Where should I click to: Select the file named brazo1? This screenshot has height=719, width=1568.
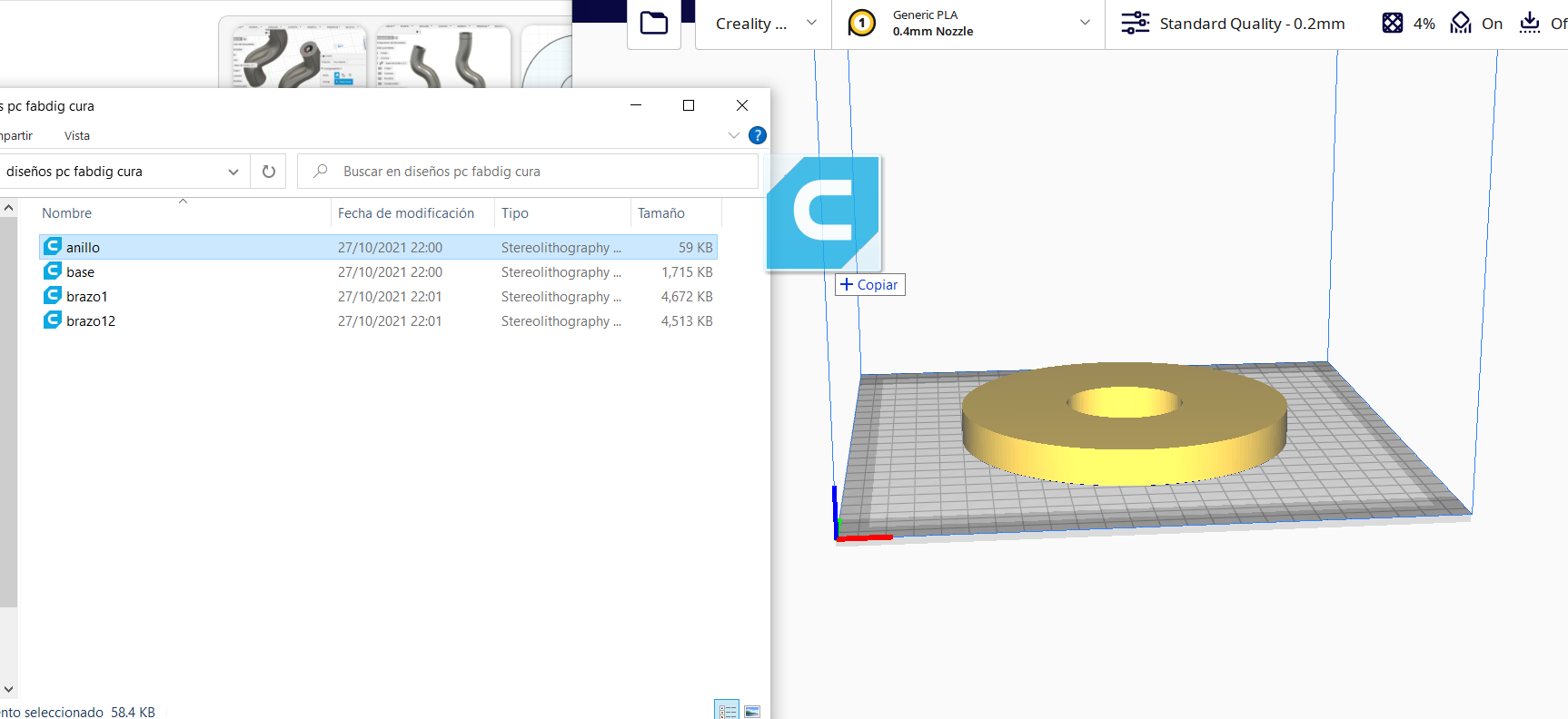point(86,296)
